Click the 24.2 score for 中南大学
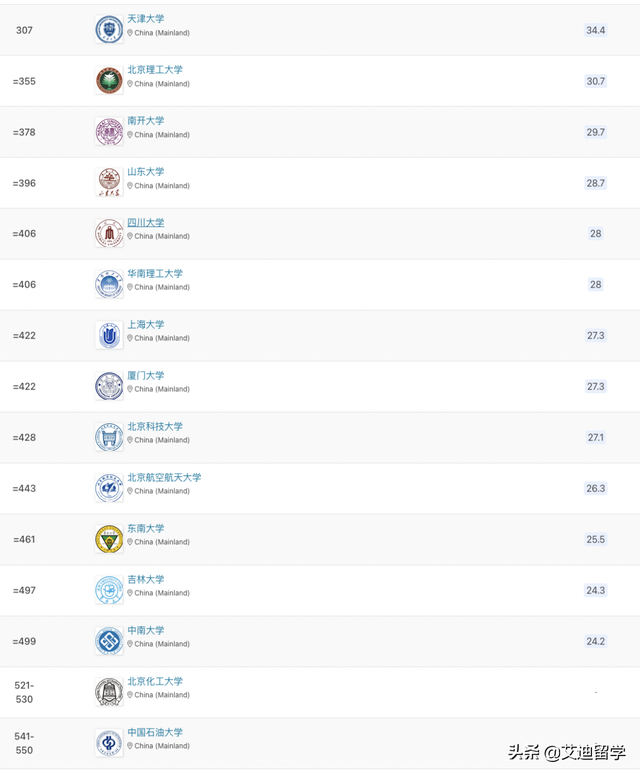This screenshot has height=775, width=640. [596, 641]
